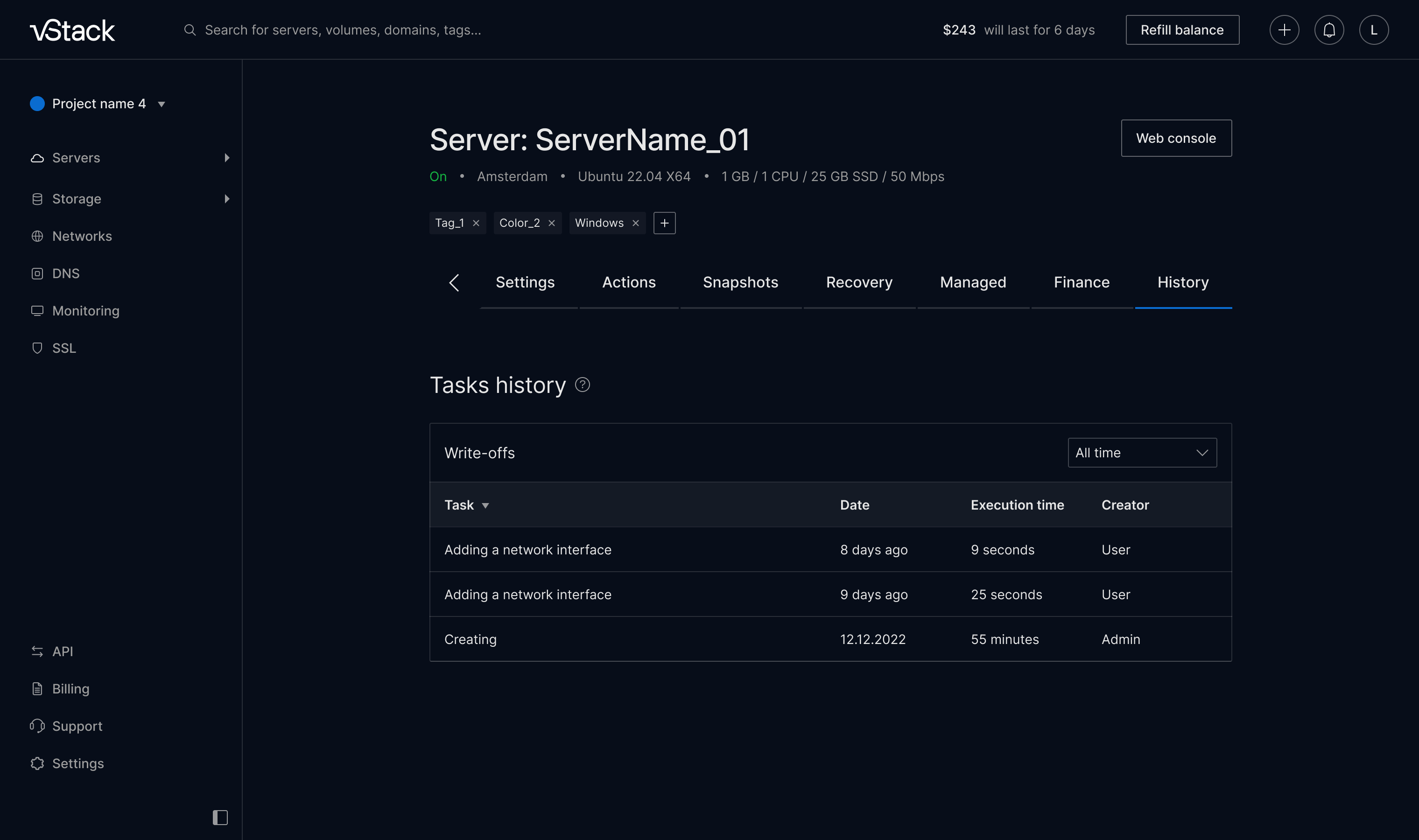Remove the Tag_1 tag
This screenshot has height=840, width=1419.
coord(476,223)
